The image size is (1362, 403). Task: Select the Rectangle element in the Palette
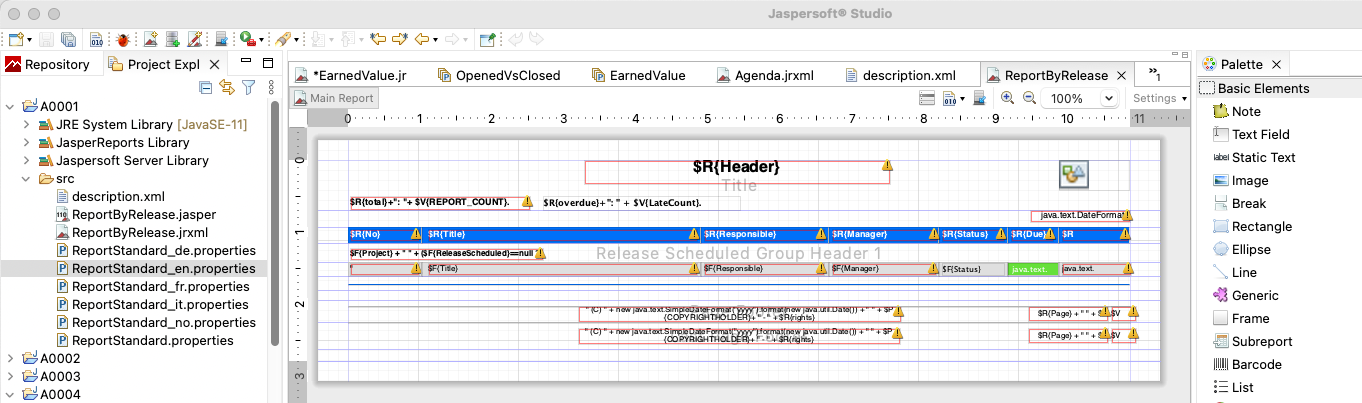coord(1261,227)
